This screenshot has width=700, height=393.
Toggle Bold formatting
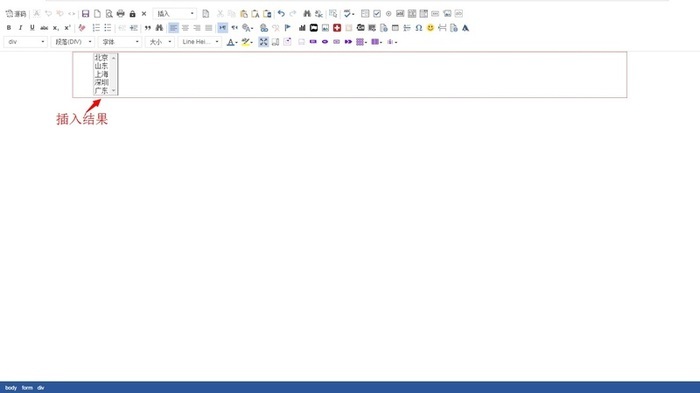(x=9, y=28)
